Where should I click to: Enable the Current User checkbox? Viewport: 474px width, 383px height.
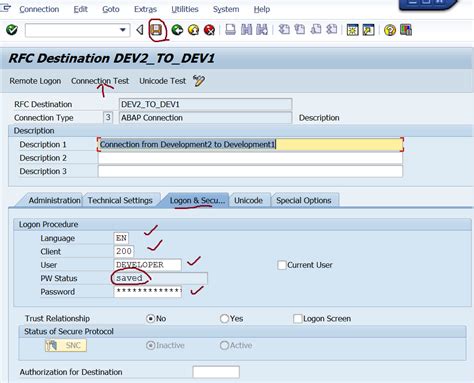282,265
